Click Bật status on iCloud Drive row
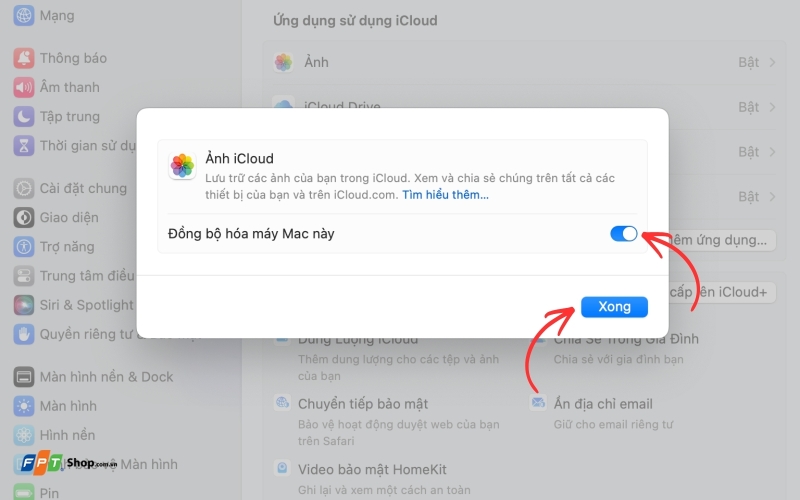The height and width of the screenshot is (500, 800). tap(748, 107)
